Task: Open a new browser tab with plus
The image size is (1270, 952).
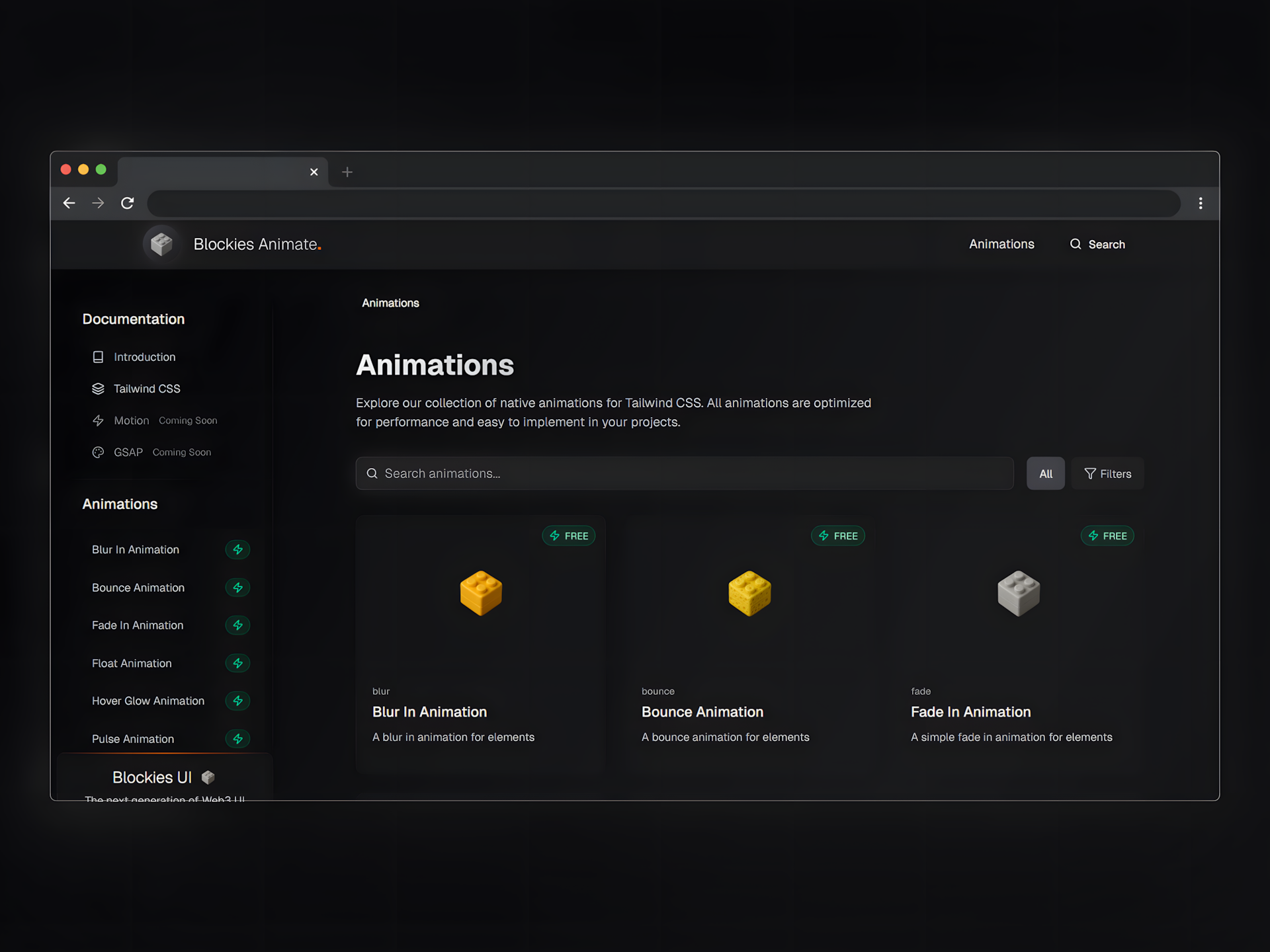Action: [x=347, y=172]
